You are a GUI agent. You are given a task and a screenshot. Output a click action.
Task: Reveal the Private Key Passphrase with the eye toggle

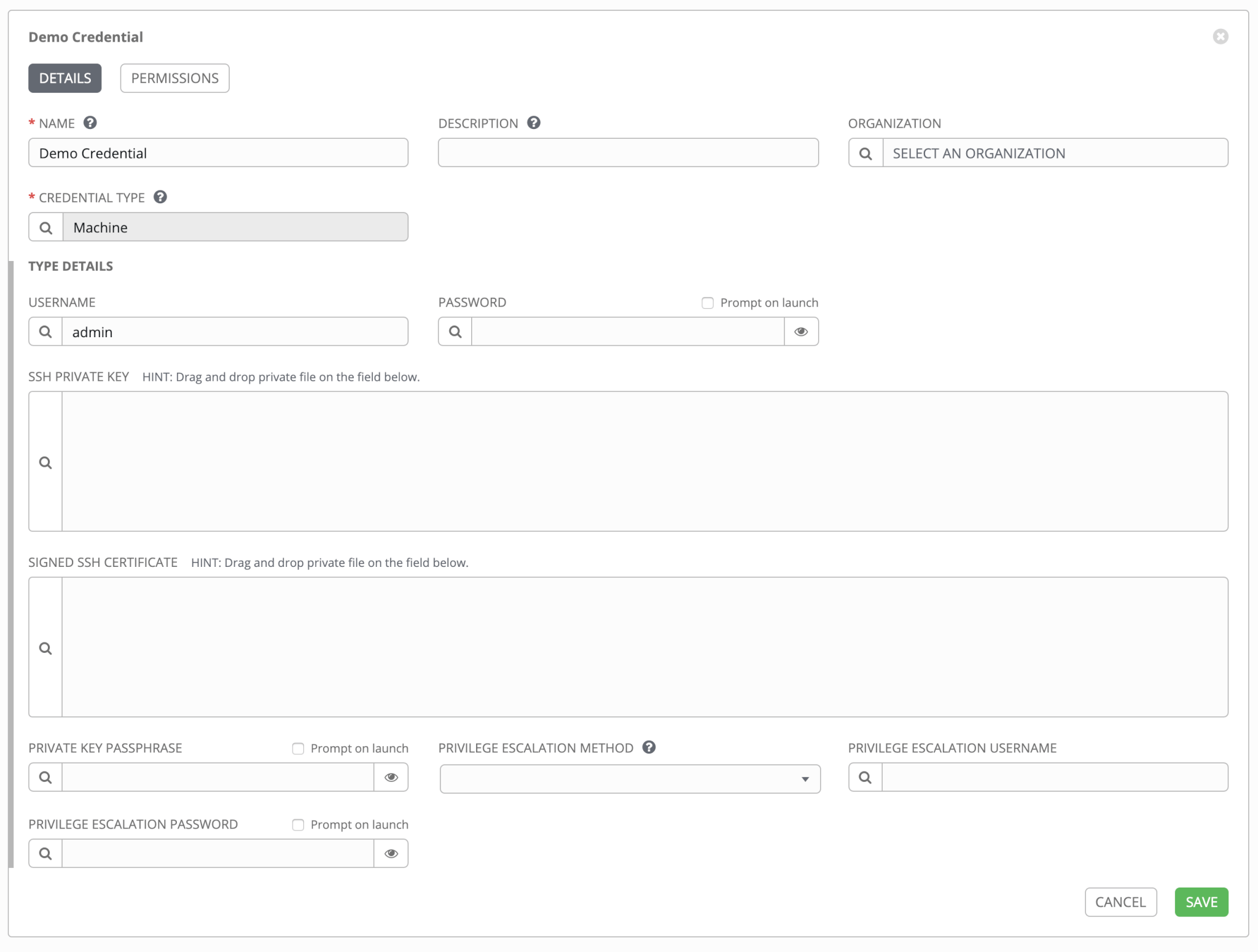click(x=391, y=777)
